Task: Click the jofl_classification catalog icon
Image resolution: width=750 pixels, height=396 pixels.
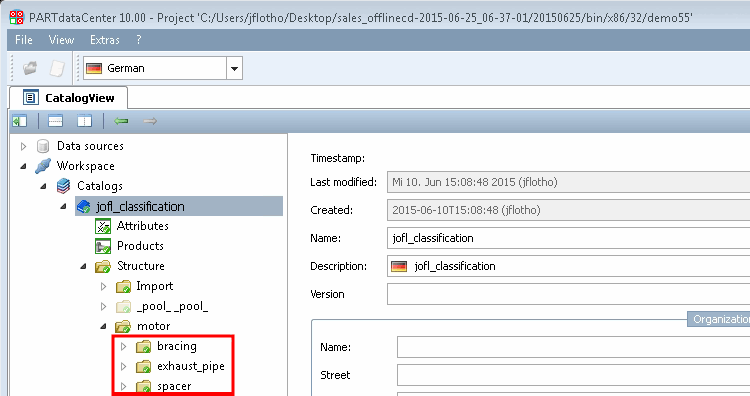Action: pyautogui.click(x=84, y=207)
